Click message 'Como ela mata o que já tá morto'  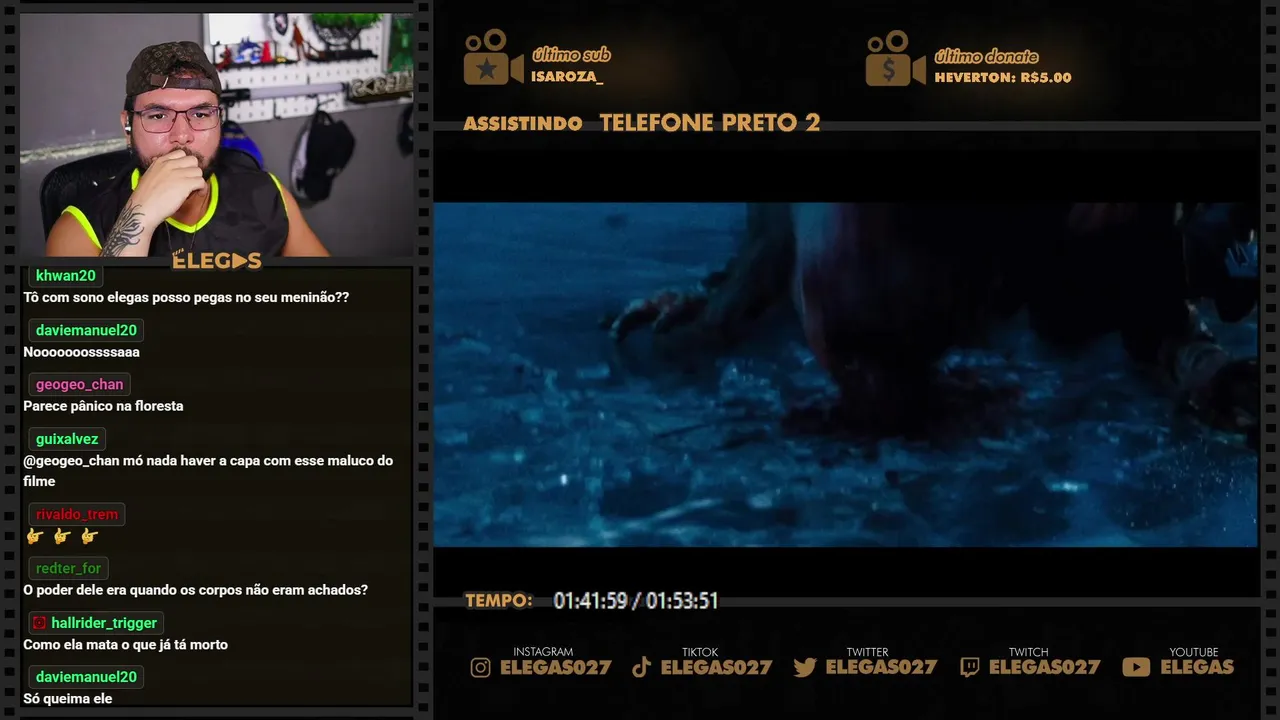tap(125, 645)
